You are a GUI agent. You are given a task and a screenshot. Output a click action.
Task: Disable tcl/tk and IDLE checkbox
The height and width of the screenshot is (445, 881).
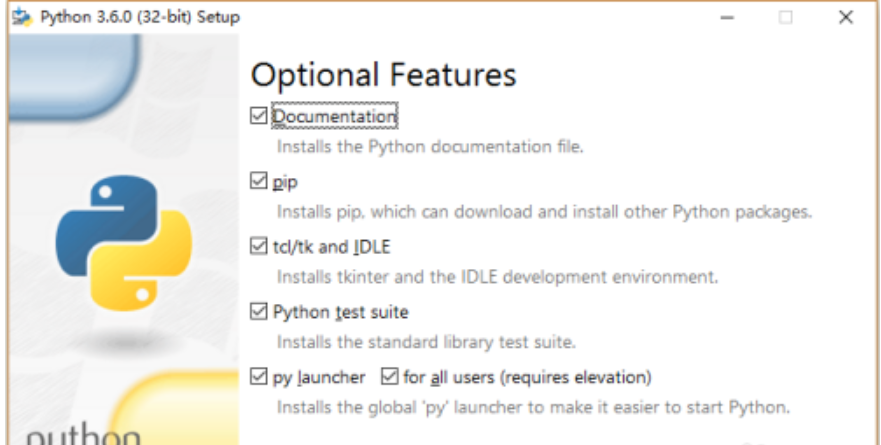[258, 246]
